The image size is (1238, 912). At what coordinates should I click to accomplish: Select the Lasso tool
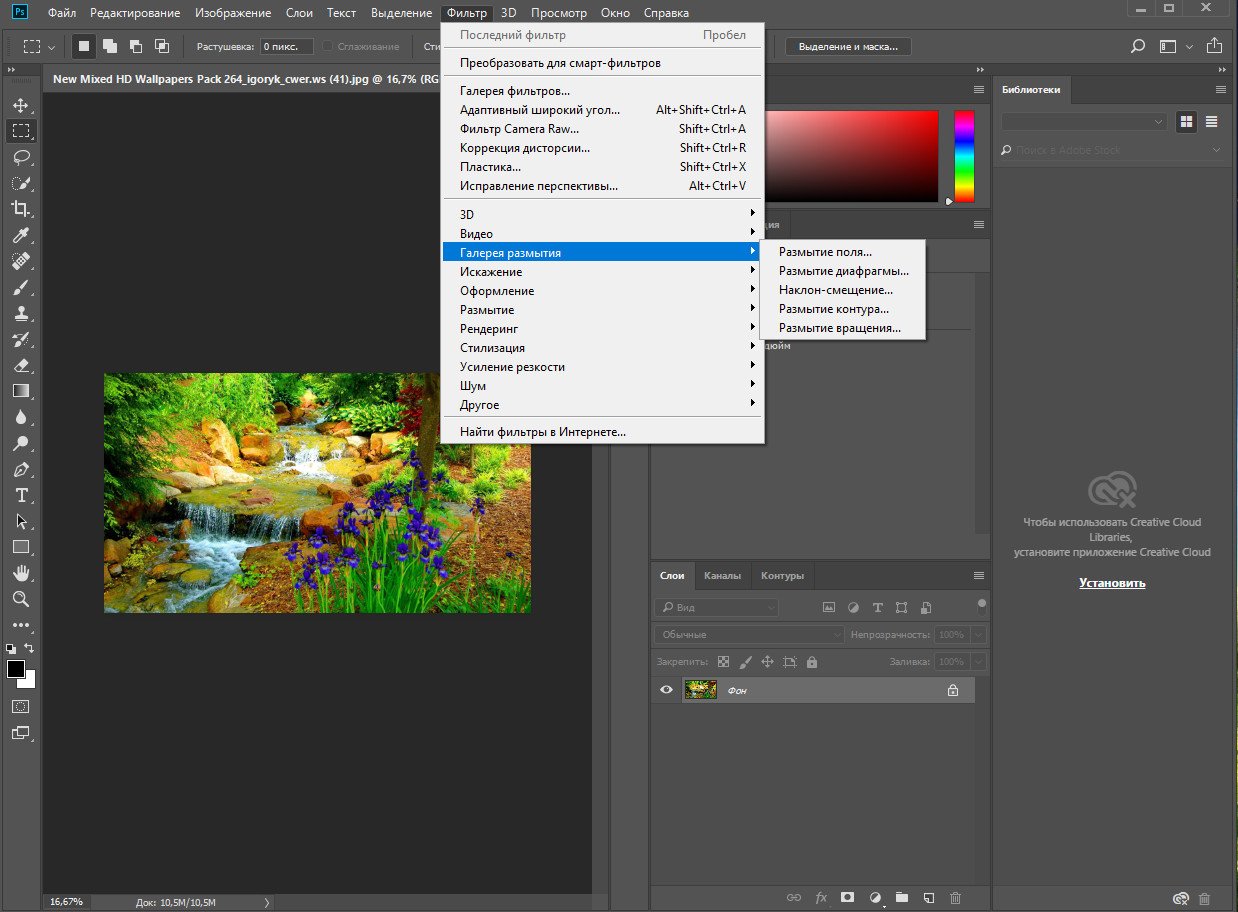pos(20,157)
